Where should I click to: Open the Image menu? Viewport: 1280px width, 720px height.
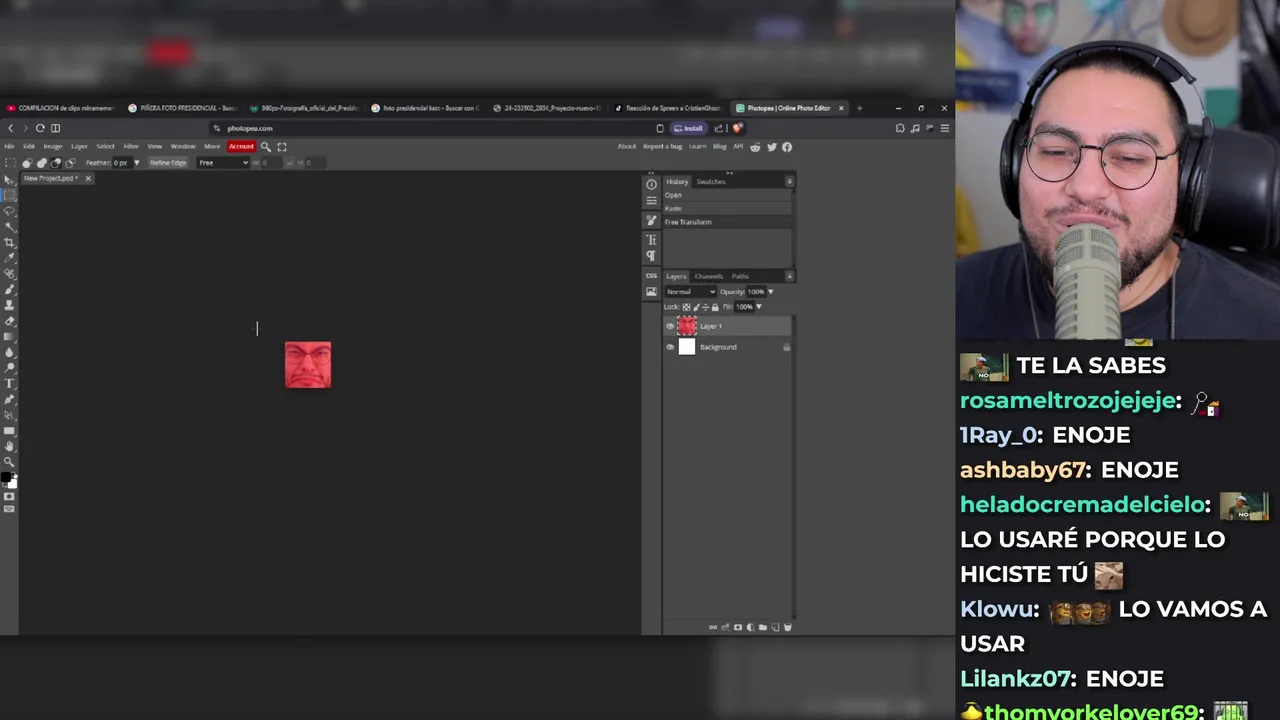pyautogui.click(x=52, y=146)
